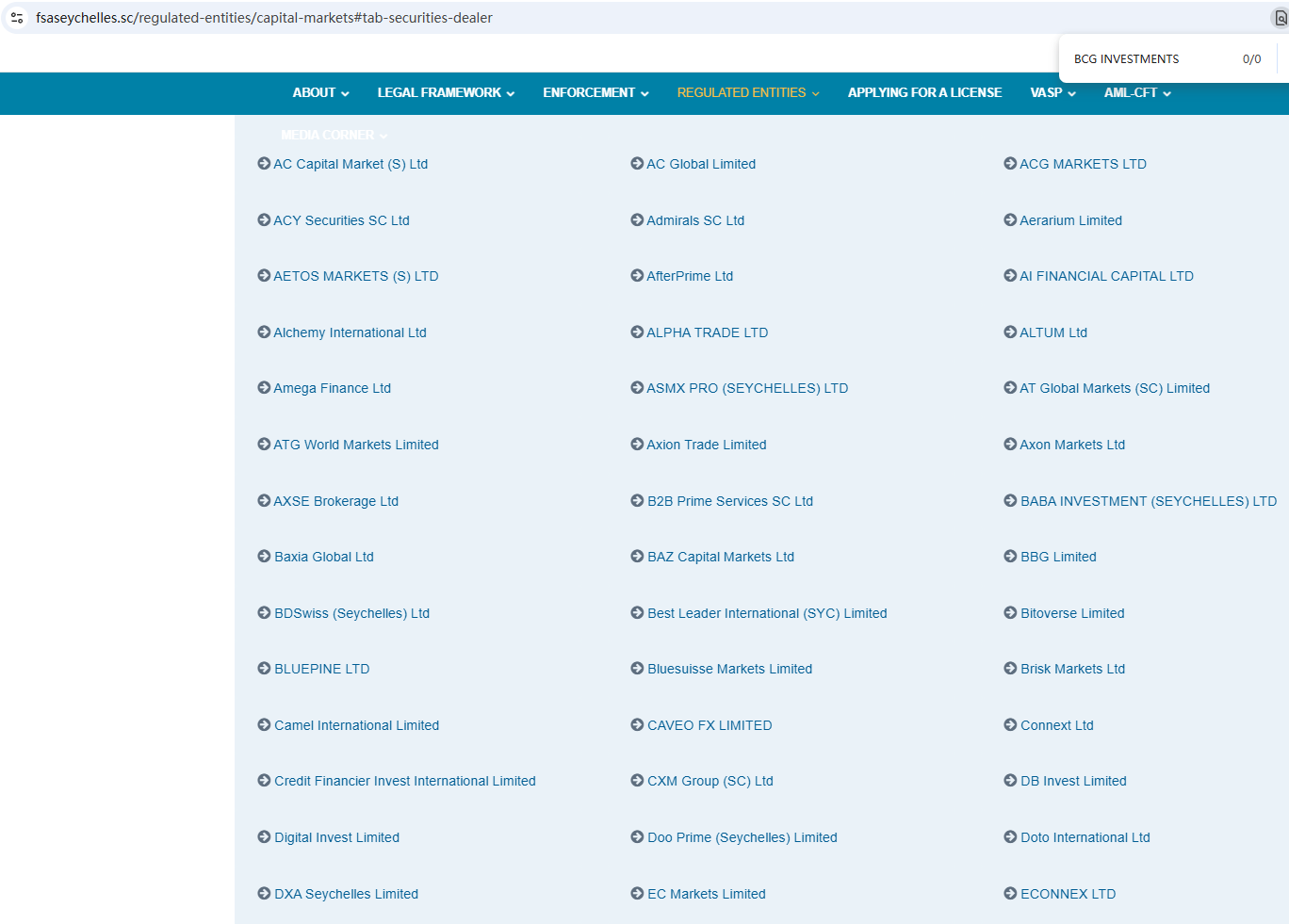This screenshot has height=924, width=1289.
Task: Click arrow icon beside AC Capital Market (S) Ltd
Action: pyautogui.click(x=264, y=164)
